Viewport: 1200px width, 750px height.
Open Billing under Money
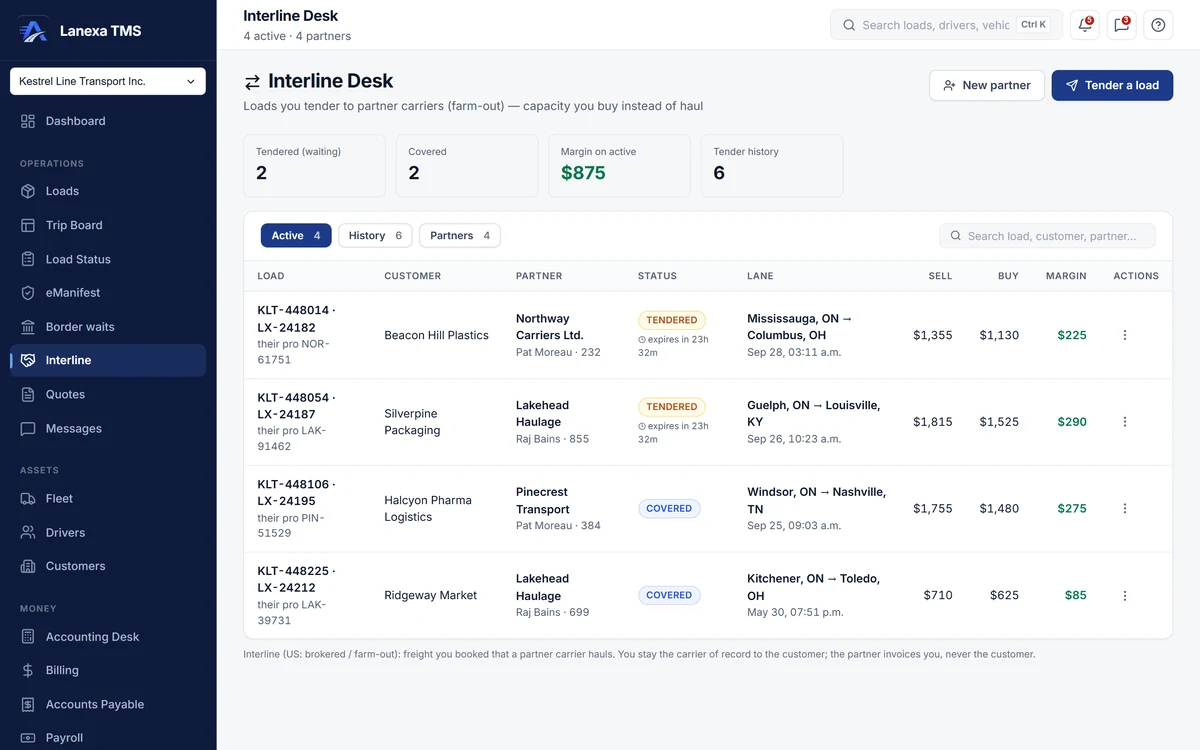click(108, 670)
